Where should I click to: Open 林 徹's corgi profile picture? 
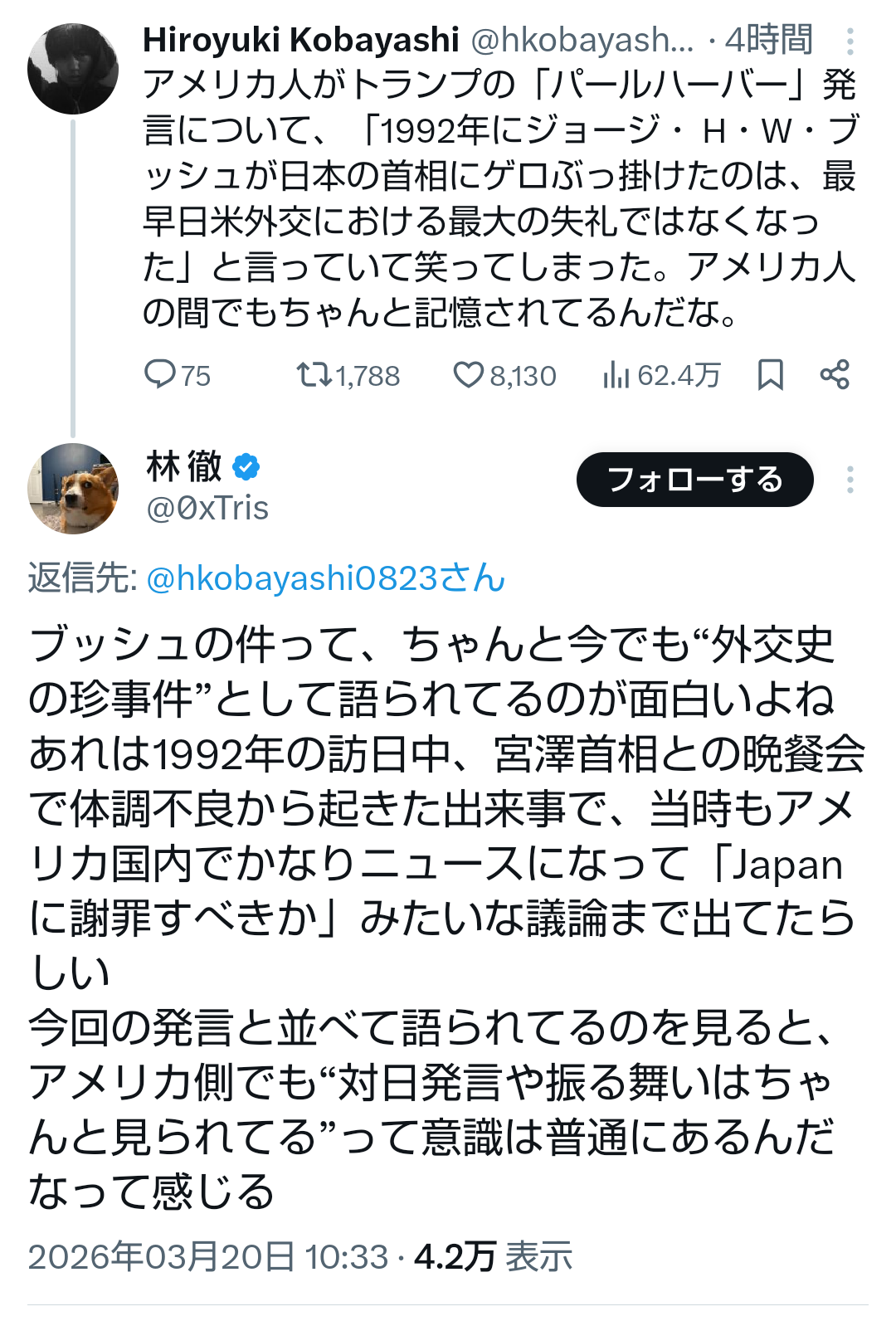[x=73, y=488]
